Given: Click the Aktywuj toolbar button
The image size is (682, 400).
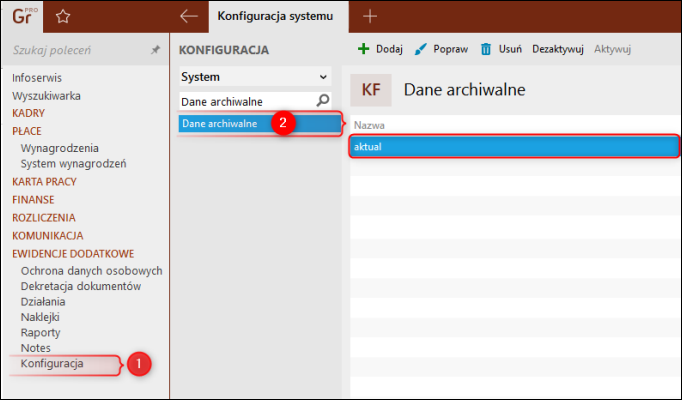Looking at the screenshot, I should click(612, 49).
